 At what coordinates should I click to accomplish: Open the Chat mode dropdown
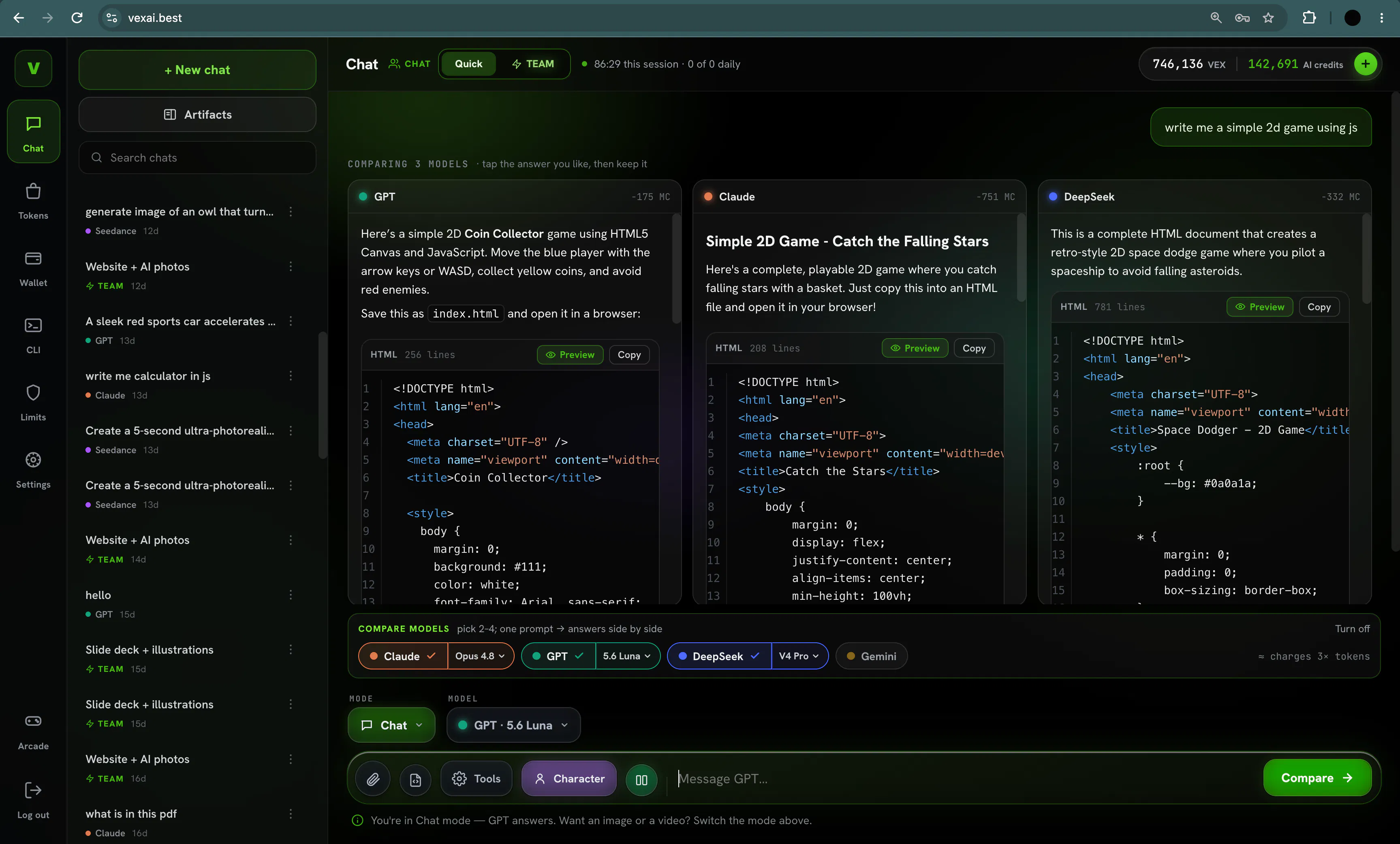[391, 725]
